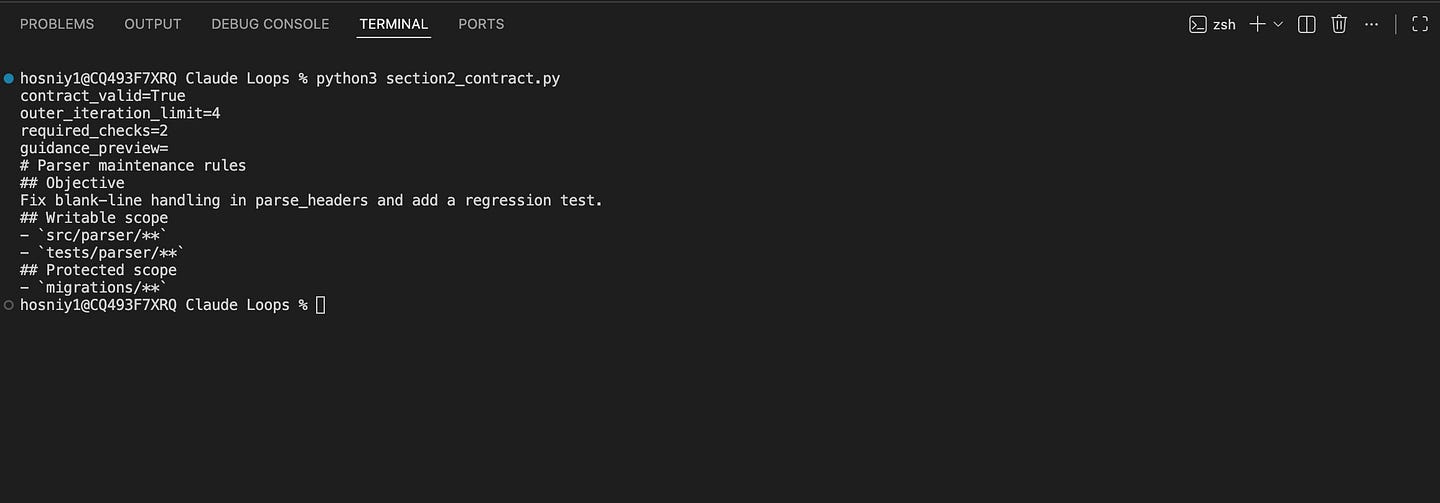Viewport: 1440px width, 503px height.
Task: Maximize the panel size
Action: (x=1419, y=24)
